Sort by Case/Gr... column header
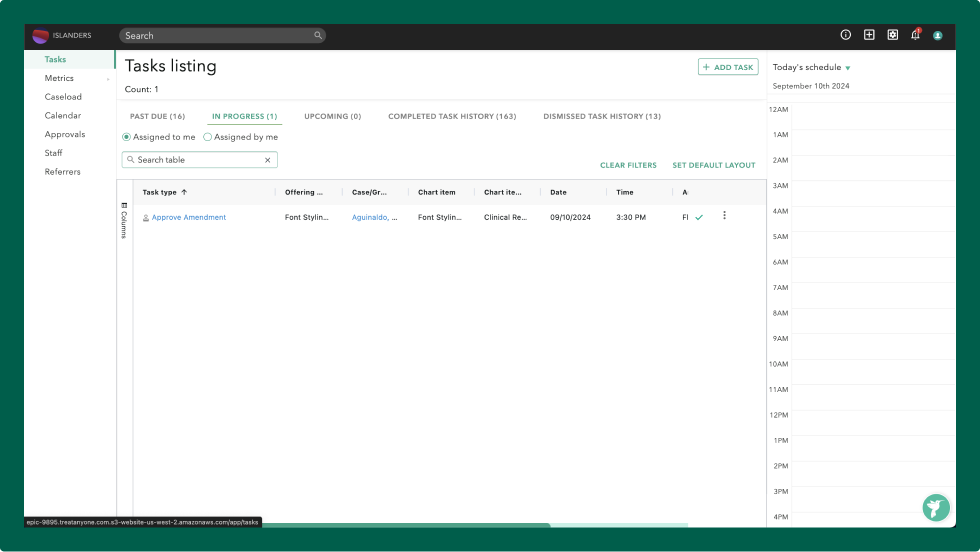Image resolution: width=980 pixels, height=552 pixels. coord(369,193)
